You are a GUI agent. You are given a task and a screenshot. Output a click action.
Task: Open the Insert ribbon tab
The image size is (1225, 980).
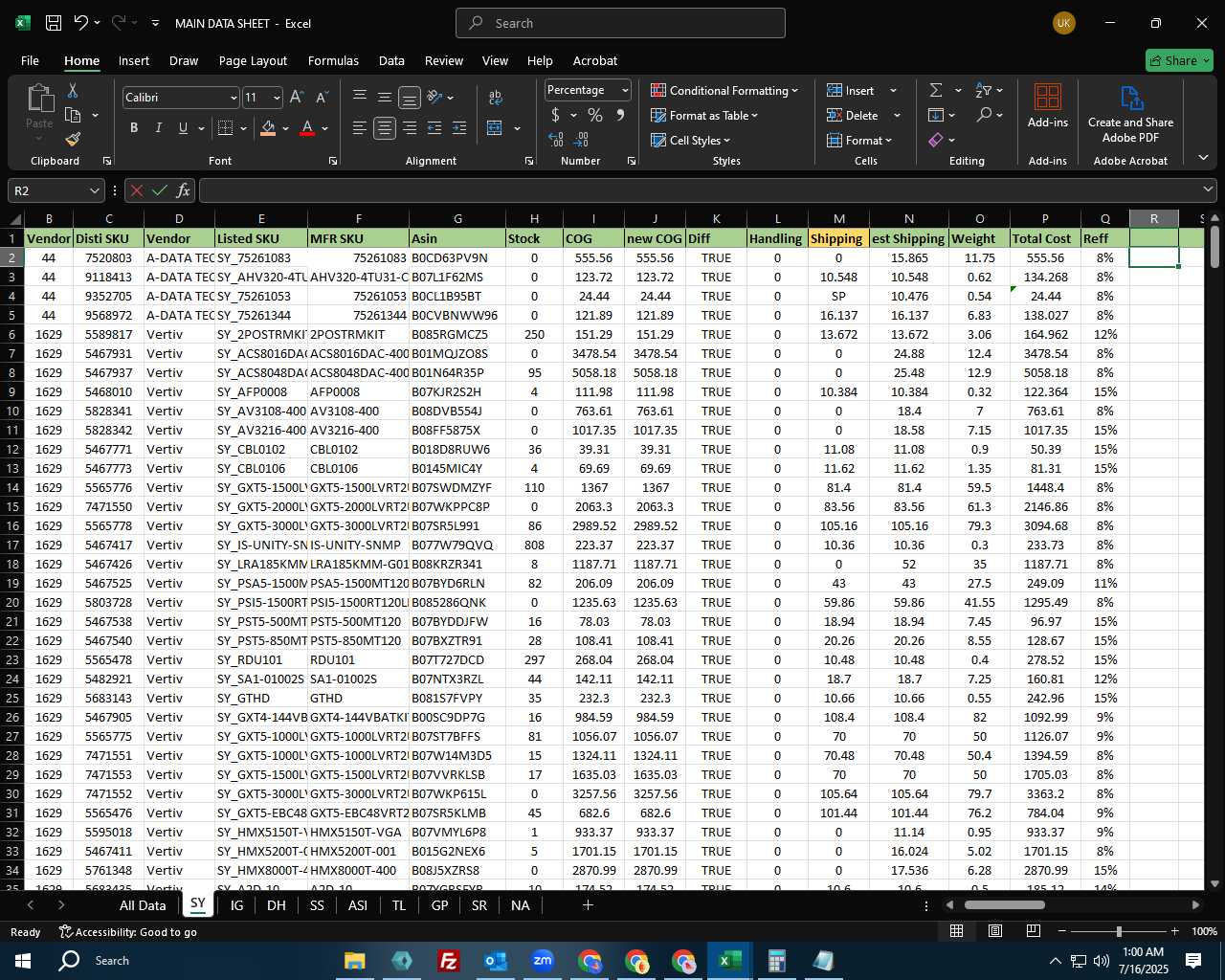pyautogui.click(x=134, y=60)
